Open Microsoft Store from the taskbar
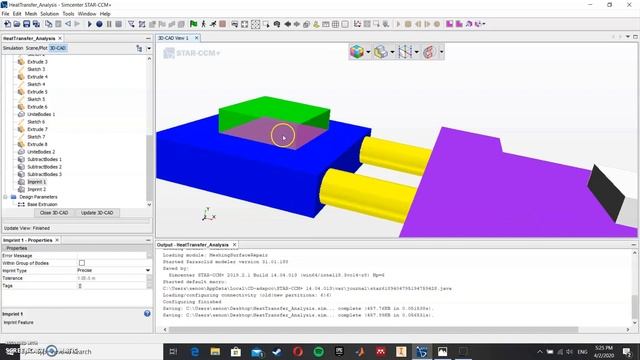The width and height of the screenshot is (640, 360). (236, 351)
